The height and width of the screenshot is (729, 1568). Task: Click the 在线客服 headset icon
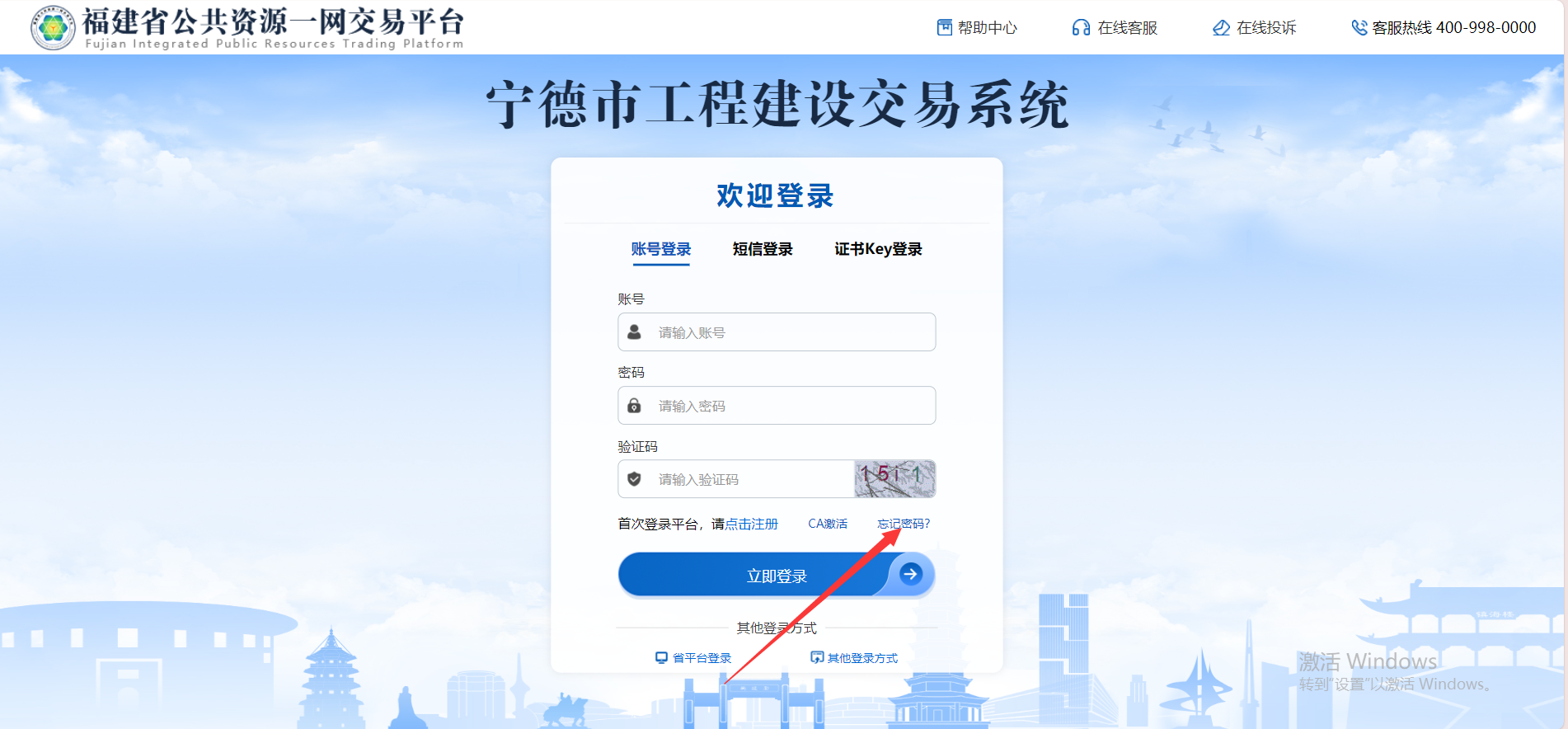[1081, 27]
